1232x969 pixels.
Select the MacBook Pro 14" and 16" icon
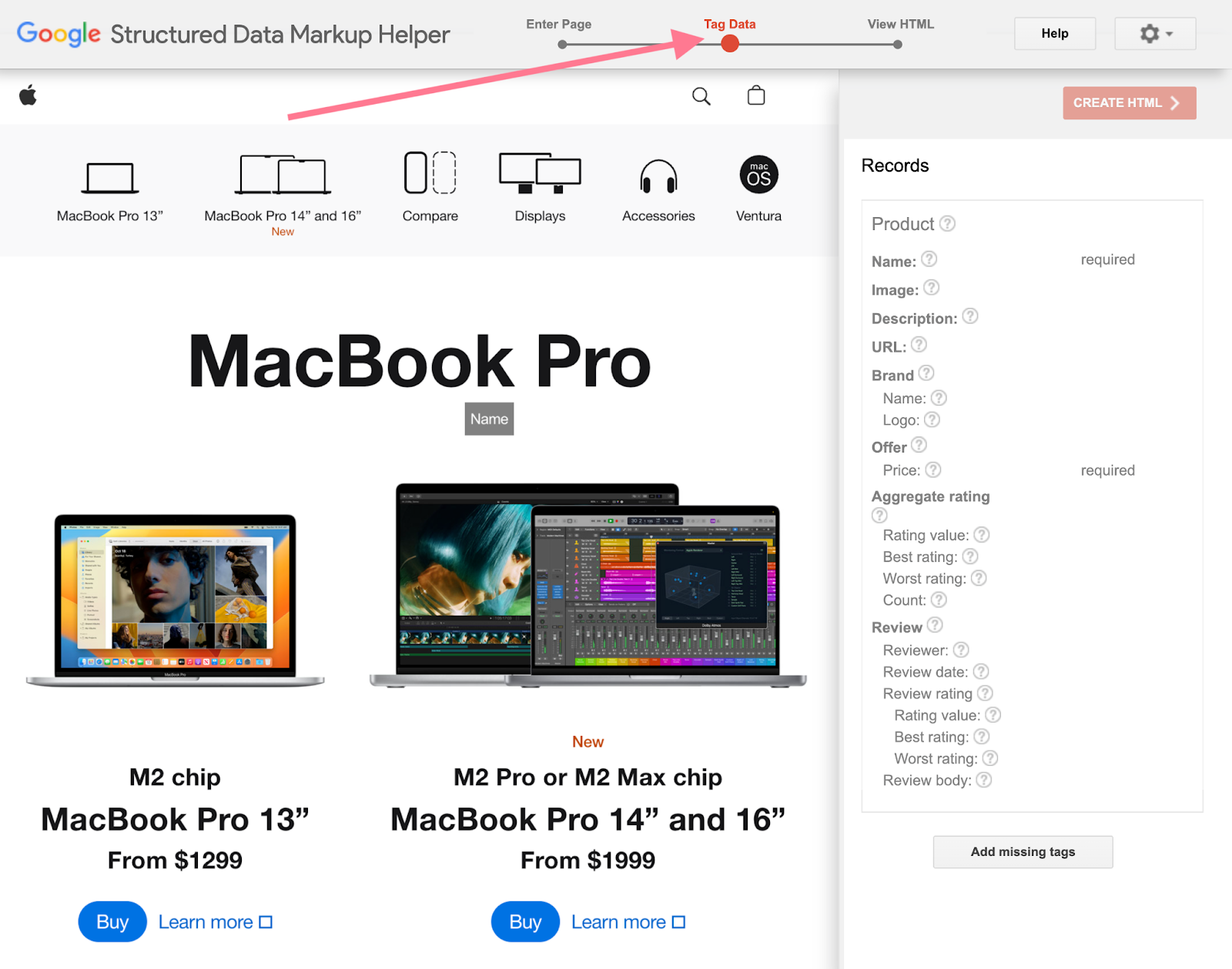click(x=283, y=175)
